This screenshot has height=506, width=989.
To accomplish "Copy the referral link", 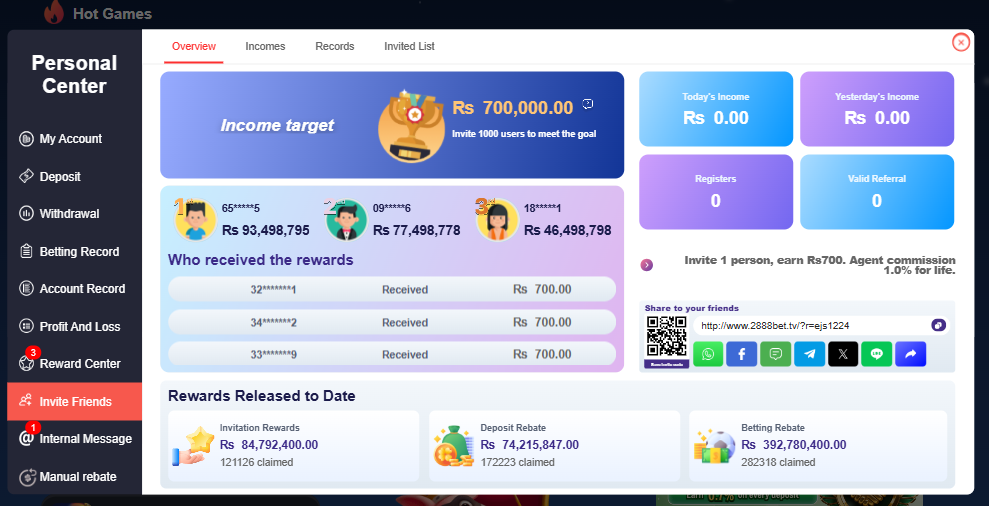I will (x=938, y=325).
